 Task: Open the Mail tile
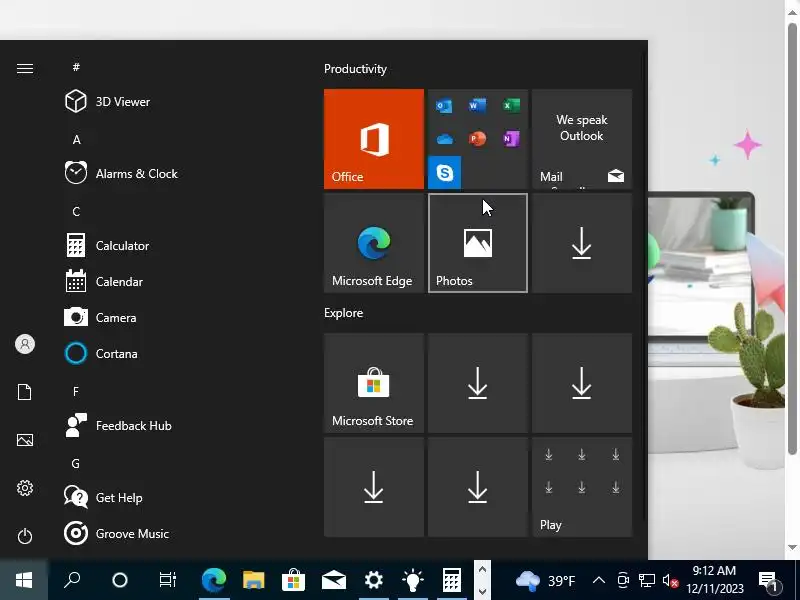pyautogui.click(x=582, y=139)
